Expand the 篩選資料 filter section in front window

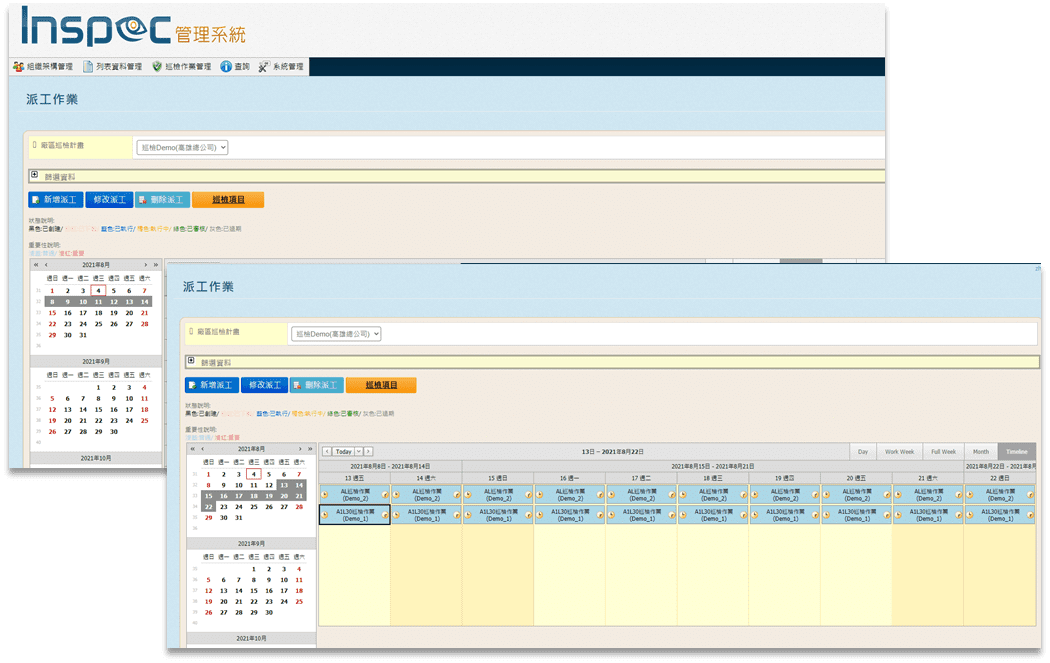(x=191, y=361)
